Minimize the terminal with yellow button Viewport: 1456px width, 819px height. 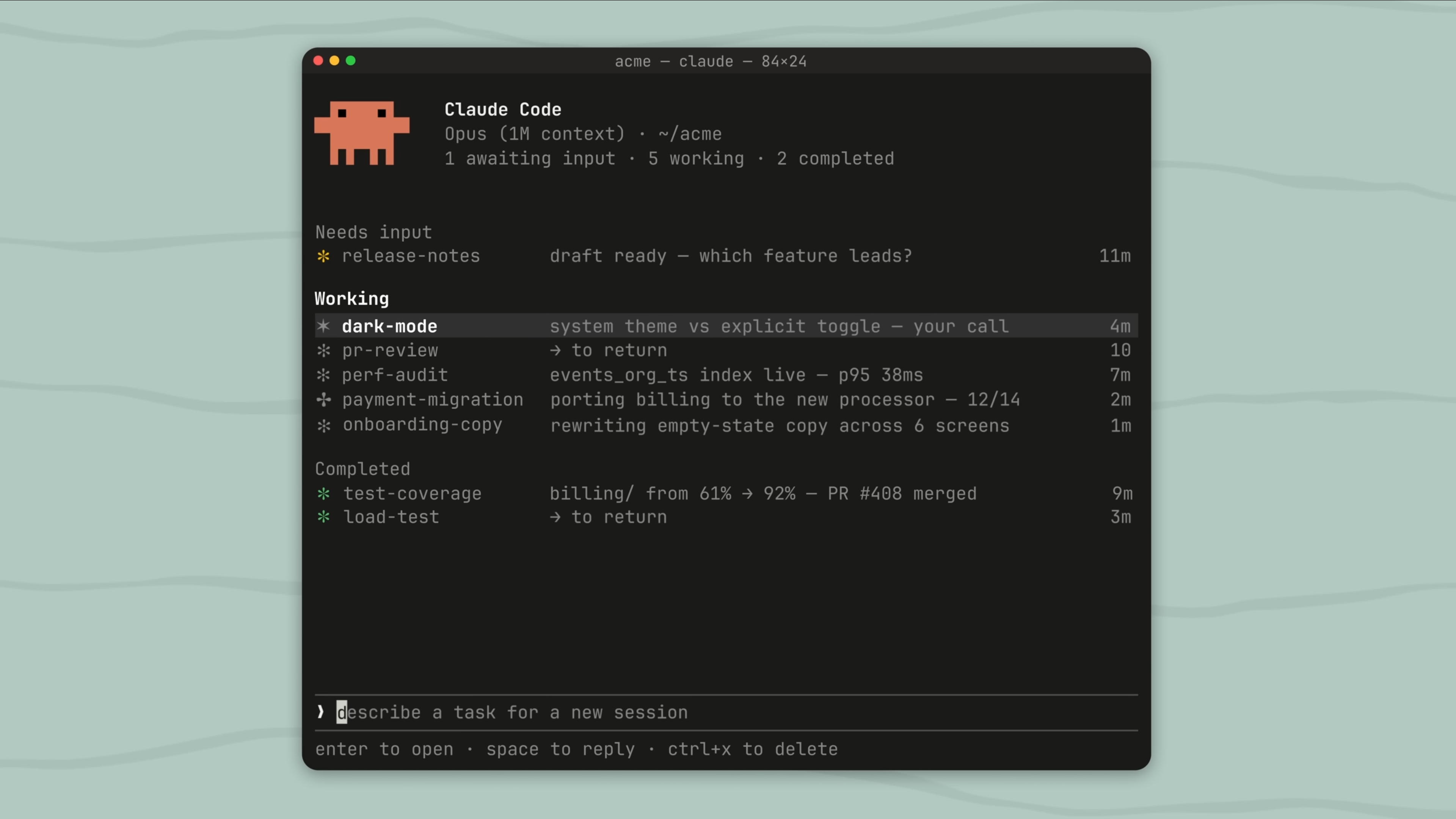pos(334,61)
